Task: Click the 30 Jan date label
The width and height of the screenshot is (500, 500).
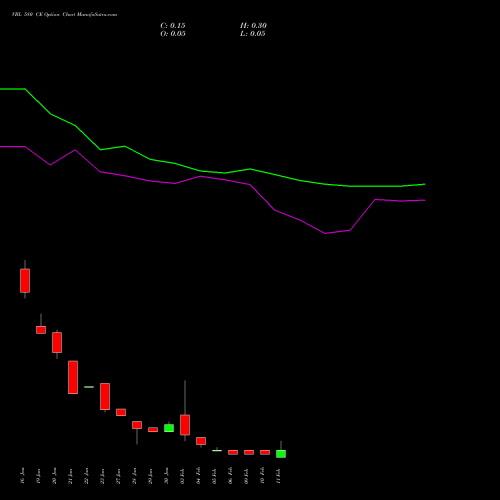Action: click(166, 476)
